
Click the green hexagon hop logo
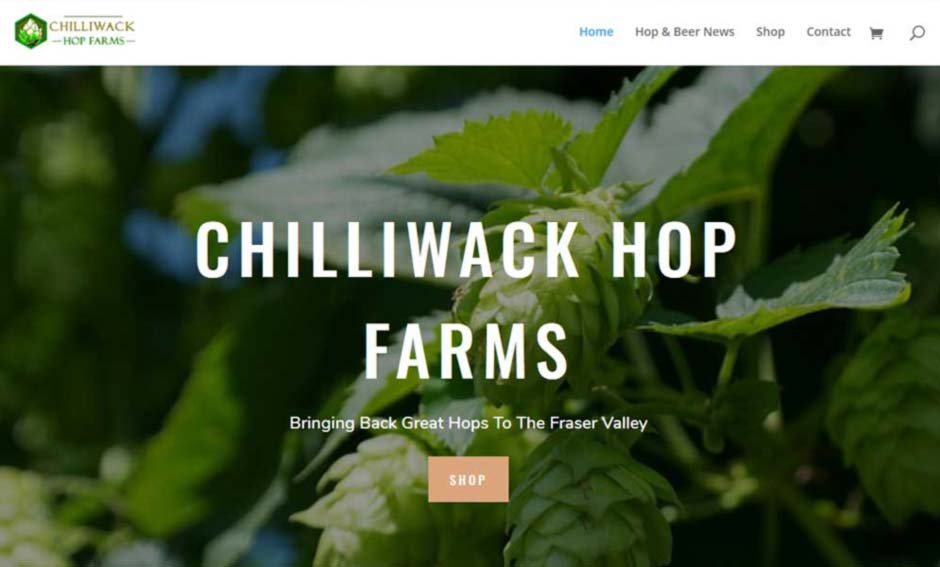31,31
